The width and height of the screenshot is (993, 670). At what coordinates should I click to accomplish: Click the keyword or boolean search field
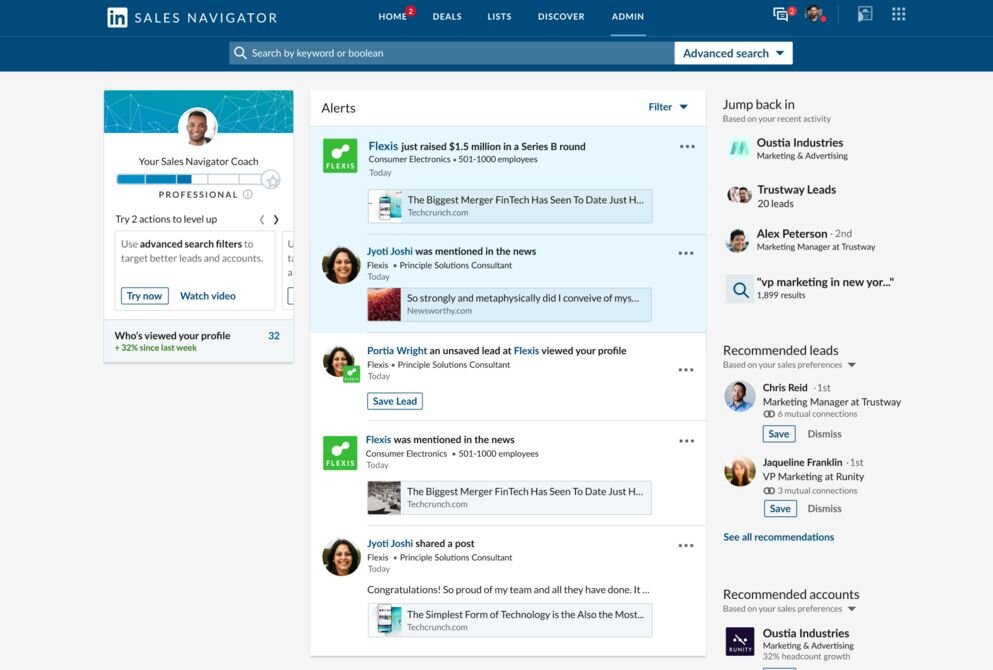click(452, 53)
